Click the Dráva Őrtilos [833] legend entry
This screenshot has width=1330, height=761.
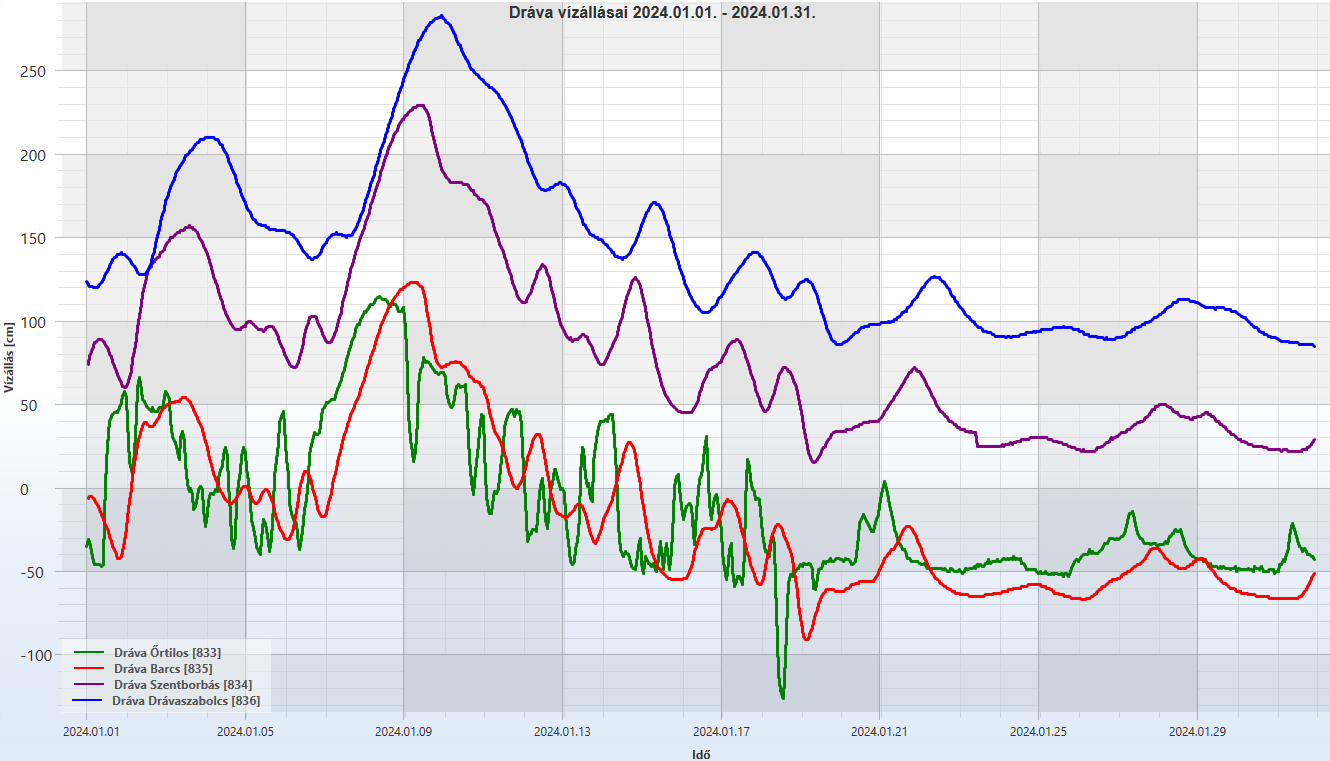pos(167,653)
